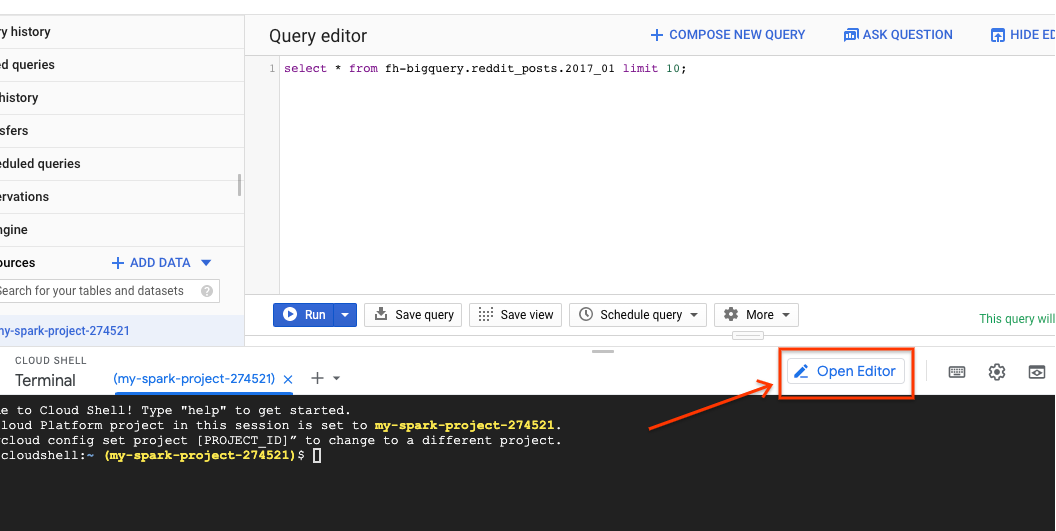The width and height of the screenshot is (1056, 531).
Task: Select my-spark-project-274521 in the resources tree
Action: 65,331
